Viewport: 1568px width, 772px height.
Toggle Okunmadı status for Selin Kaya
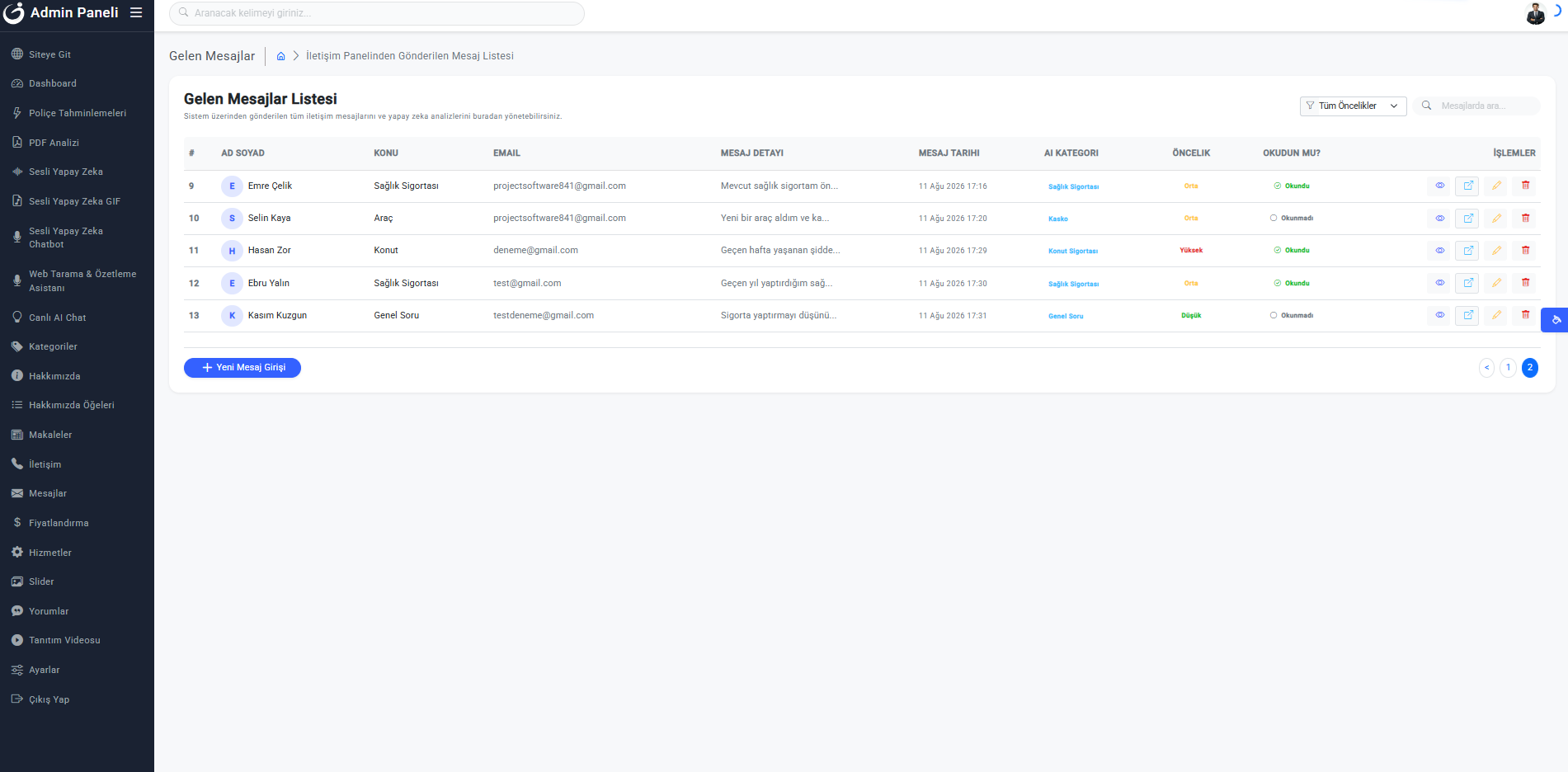(1292, 219)
